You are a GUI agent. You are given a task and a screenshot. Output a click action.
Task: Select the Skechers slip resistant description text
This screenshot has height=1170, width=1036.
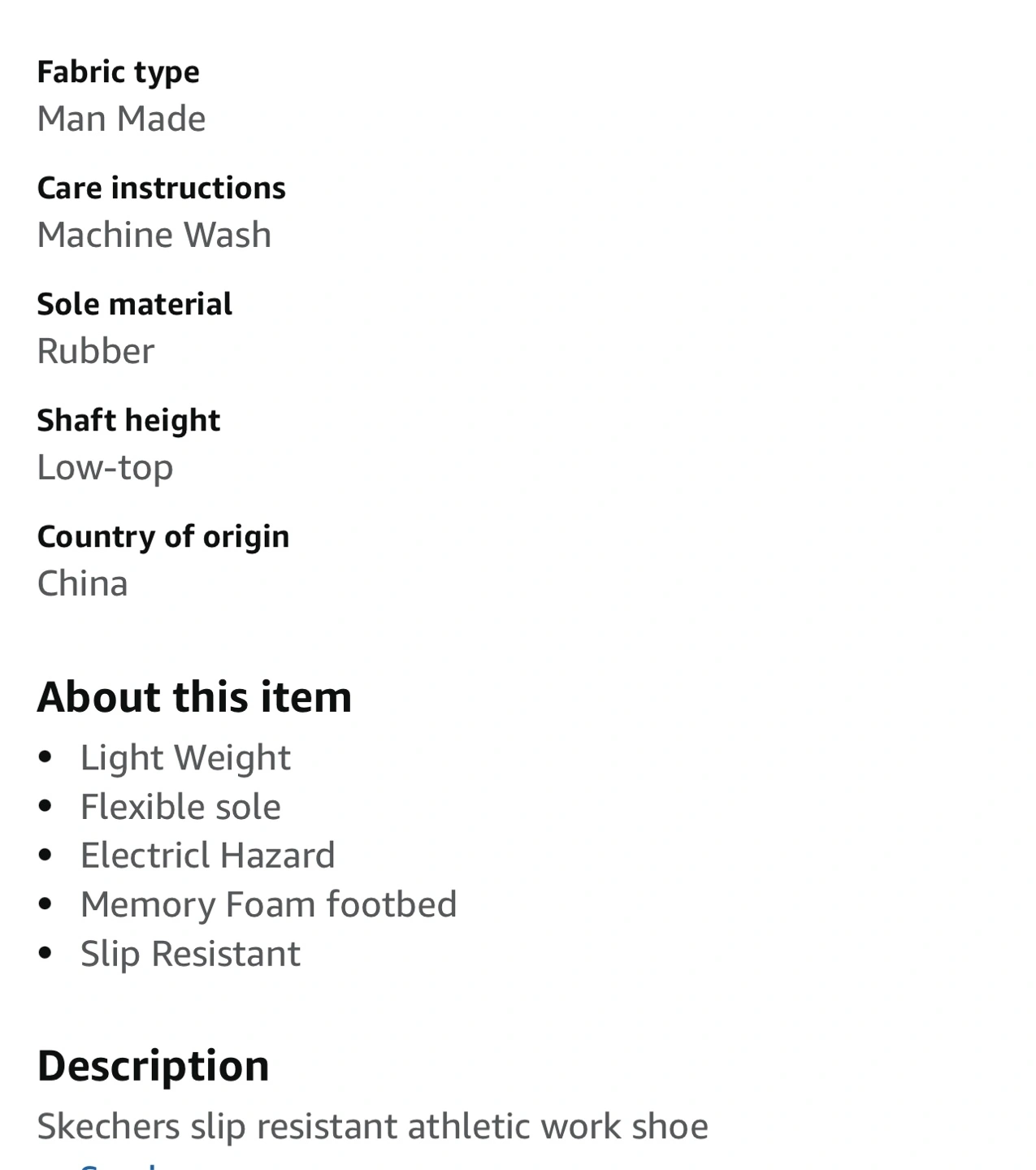[373, 1127]
